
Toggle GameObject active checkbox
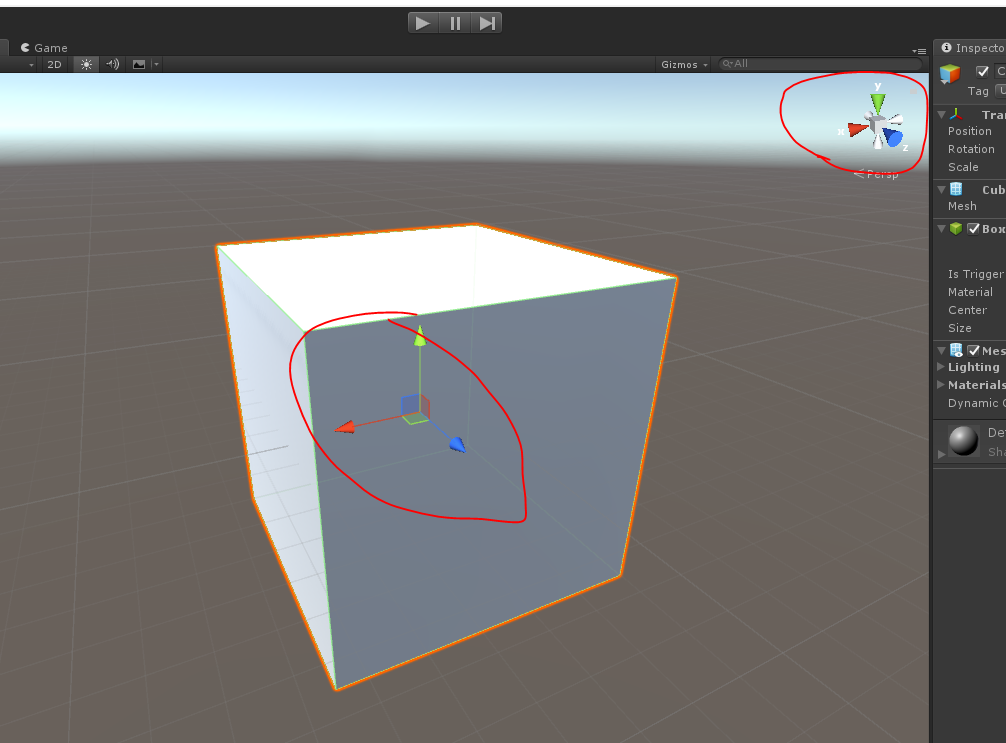tap(982, 71)
